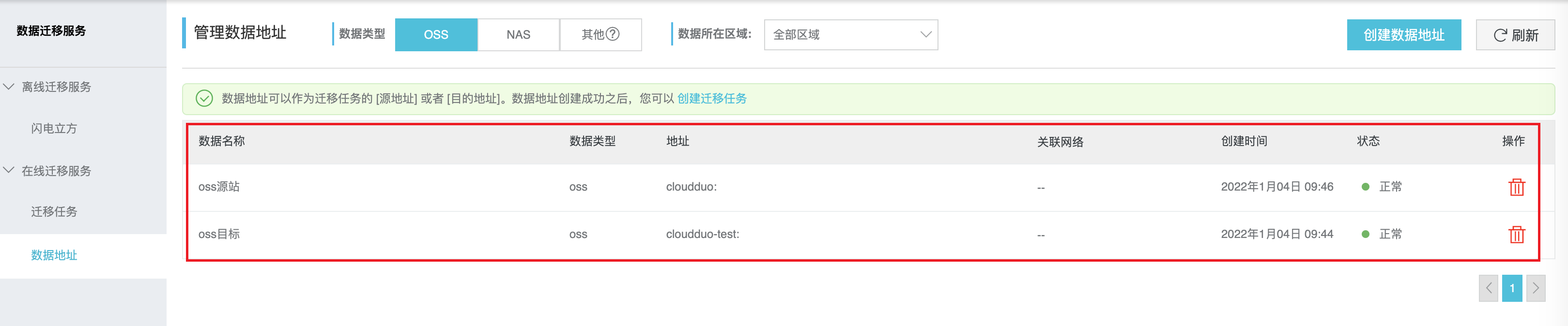Switch to the NAS data type tab
Image resolution: width=1568 pixels, height=326 pixels.
pyautogui.click(x=518, y=35)
